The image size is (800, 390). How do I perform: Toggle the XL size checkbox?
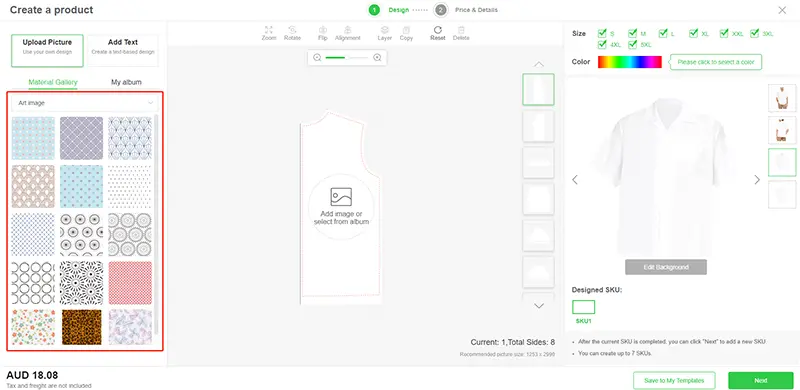point(693,33)
